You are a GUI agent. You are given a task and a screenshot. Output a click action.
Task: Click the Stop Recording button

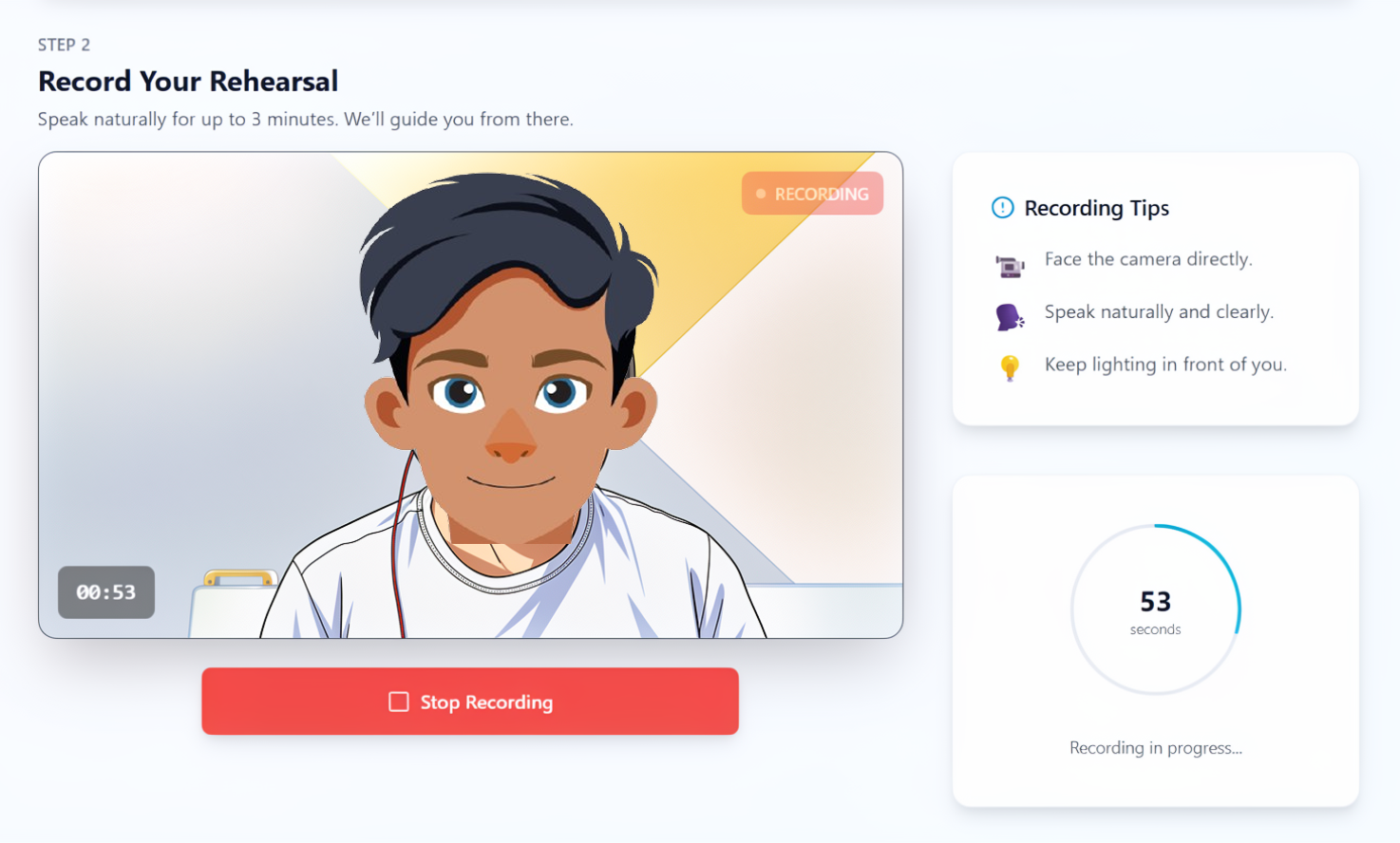point(470,702)
